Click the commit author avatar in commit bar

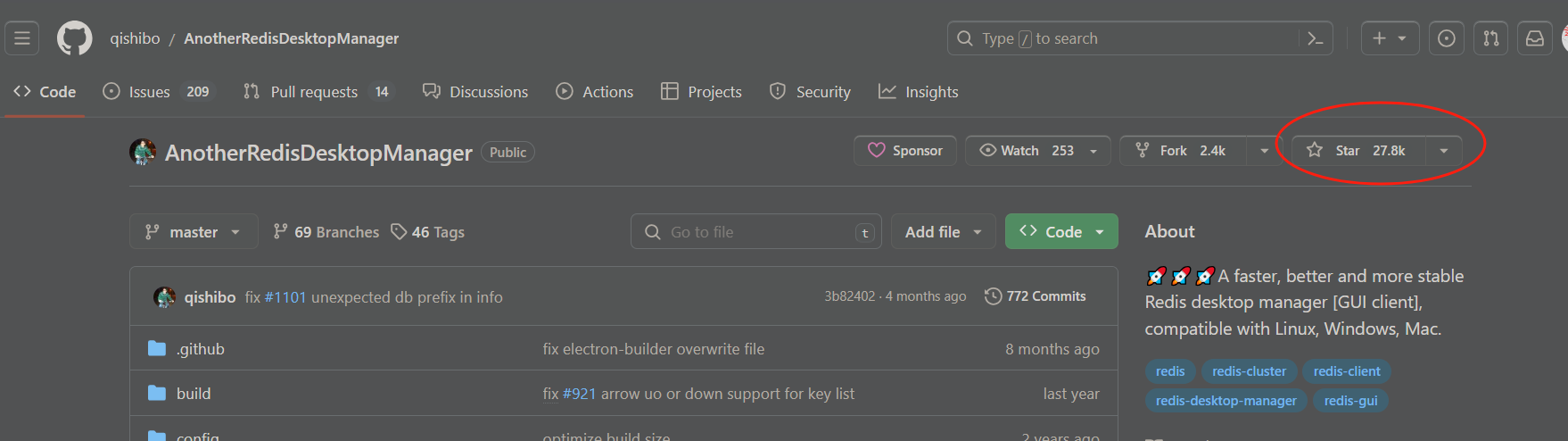coord(164,296)
